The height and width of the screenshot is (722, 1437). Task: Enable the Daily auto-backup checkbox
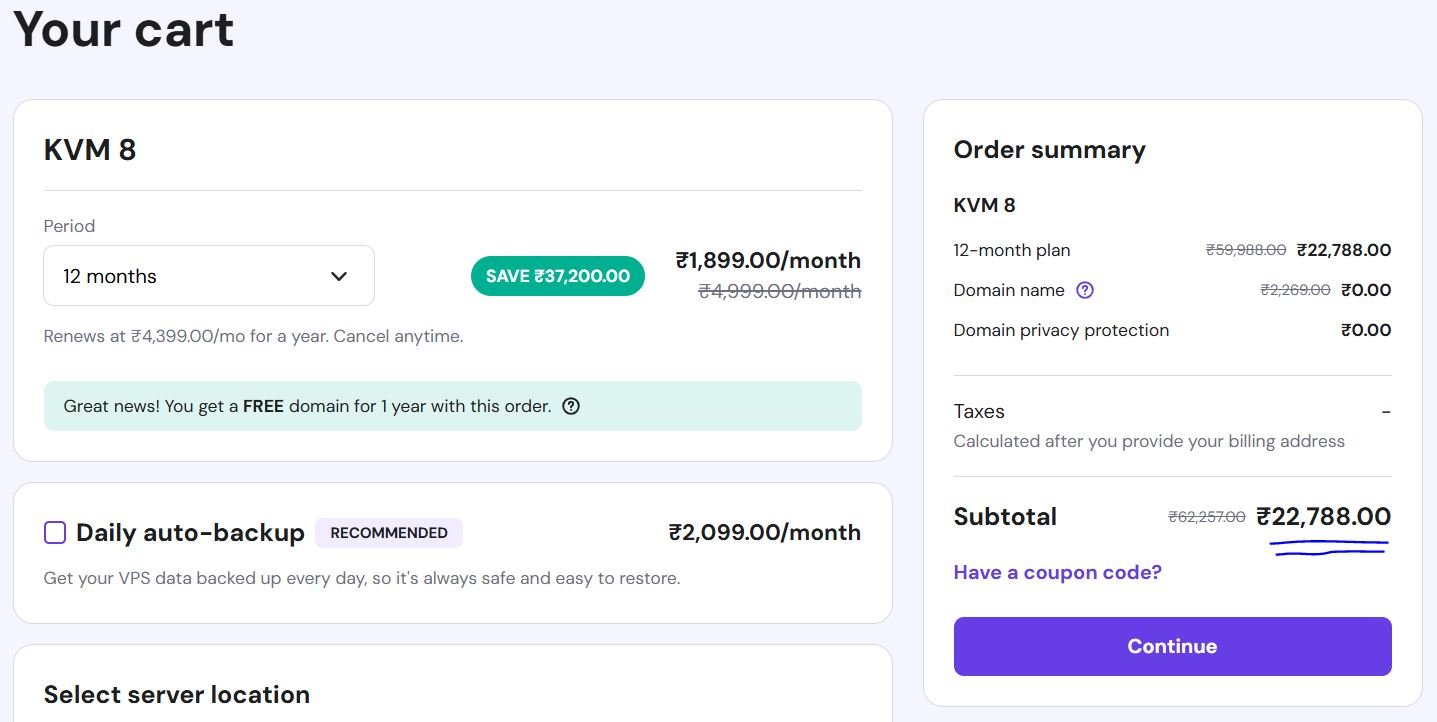(55, 533)
